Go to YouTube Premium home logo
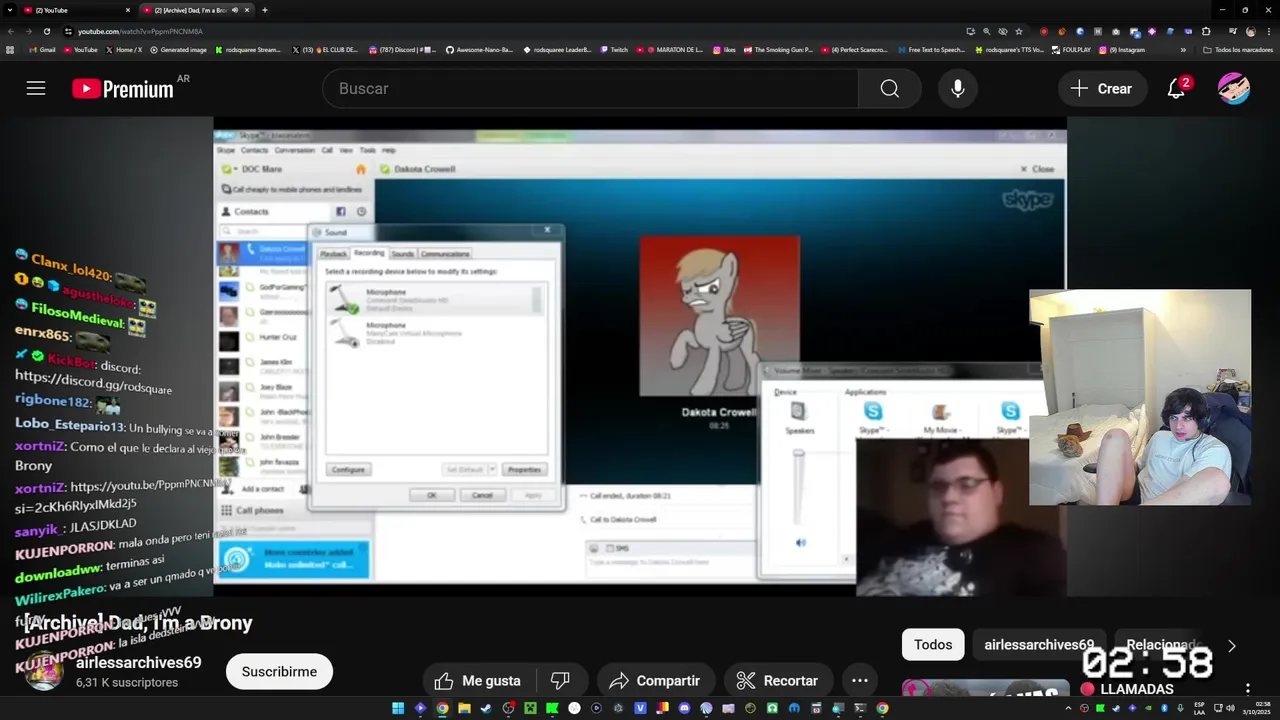The image size is (1280, 720). click(x=124, y=89)
